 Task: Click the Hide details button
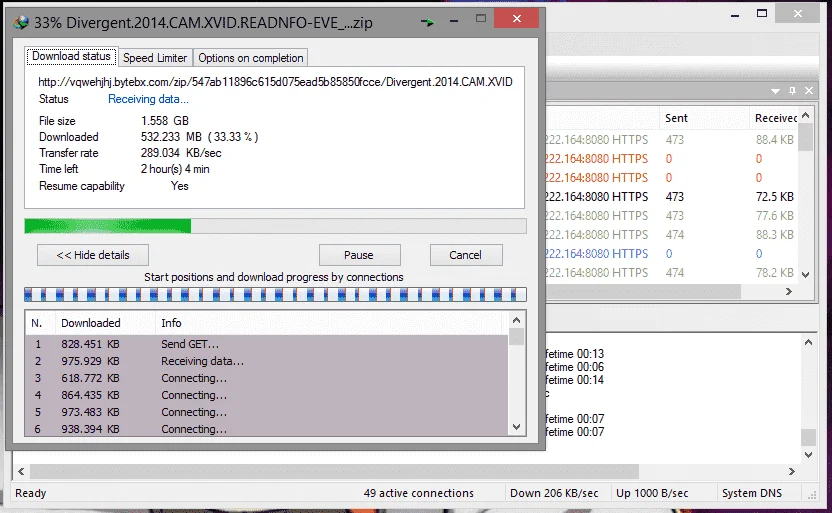93,255
